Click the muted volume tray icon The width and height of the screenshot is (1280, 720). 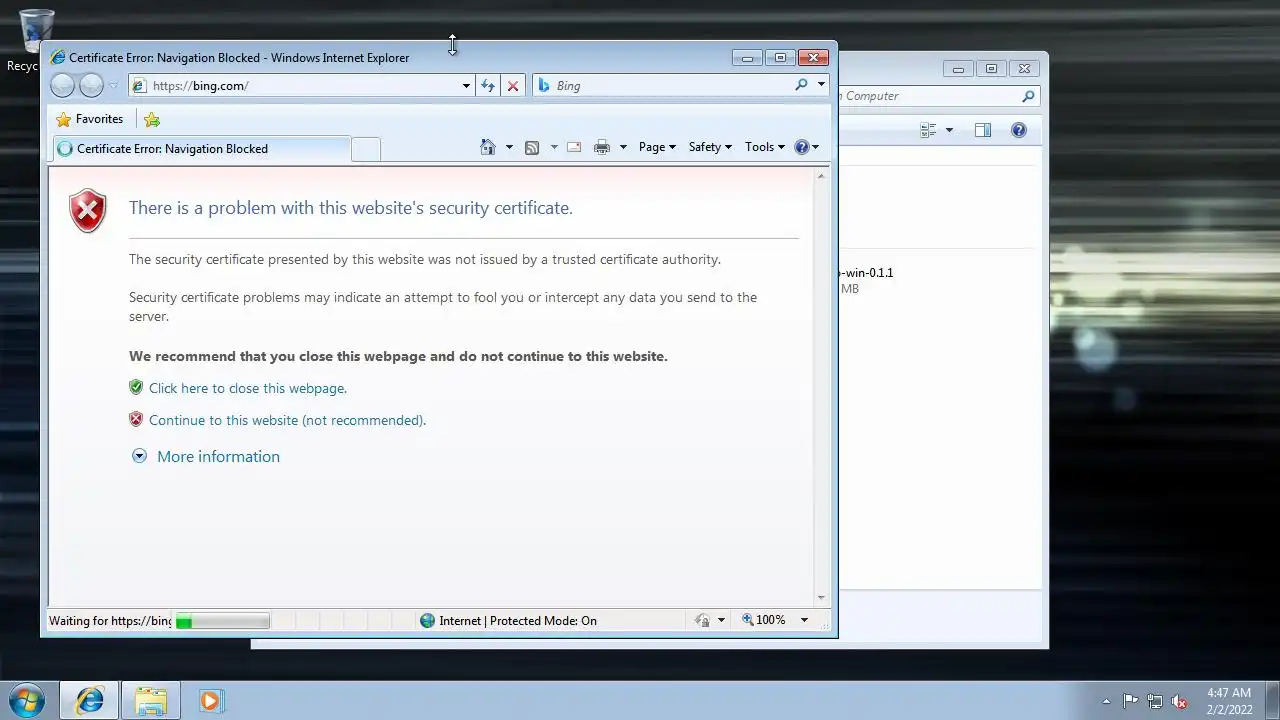[x=1180, y=701]
